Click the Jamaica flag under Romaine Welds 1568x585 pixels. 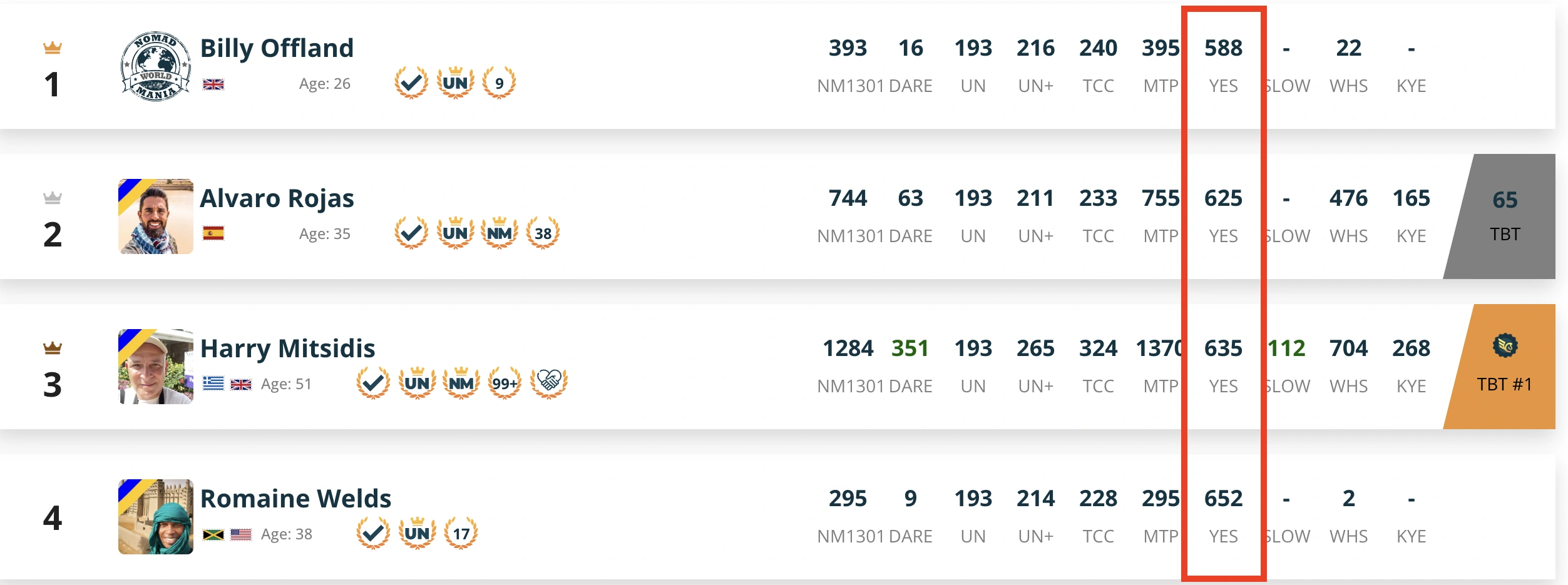[x=213, y=534]
